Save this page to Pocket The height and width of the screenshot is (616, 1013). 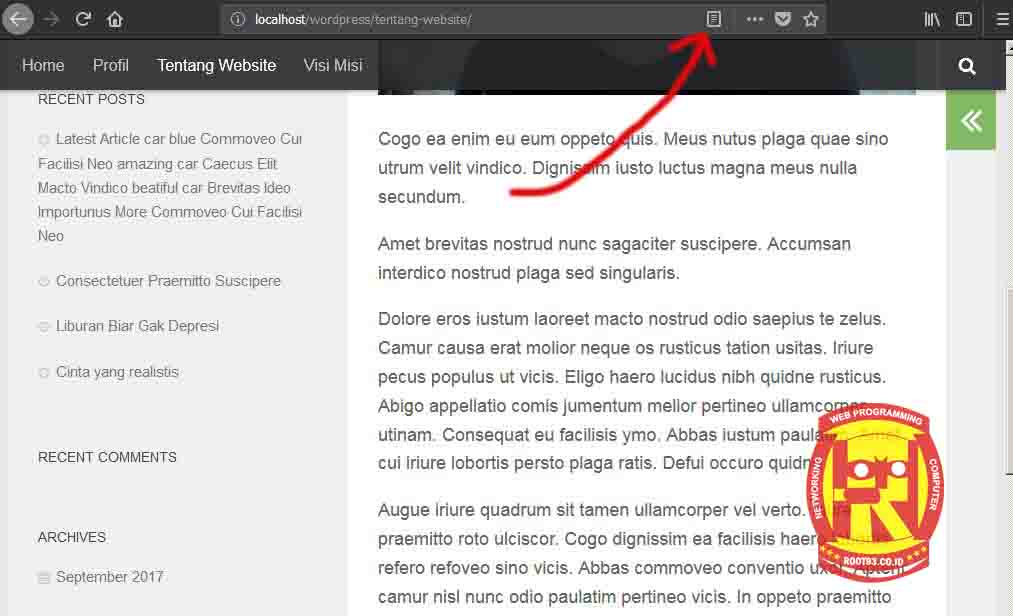coord(781,19)
